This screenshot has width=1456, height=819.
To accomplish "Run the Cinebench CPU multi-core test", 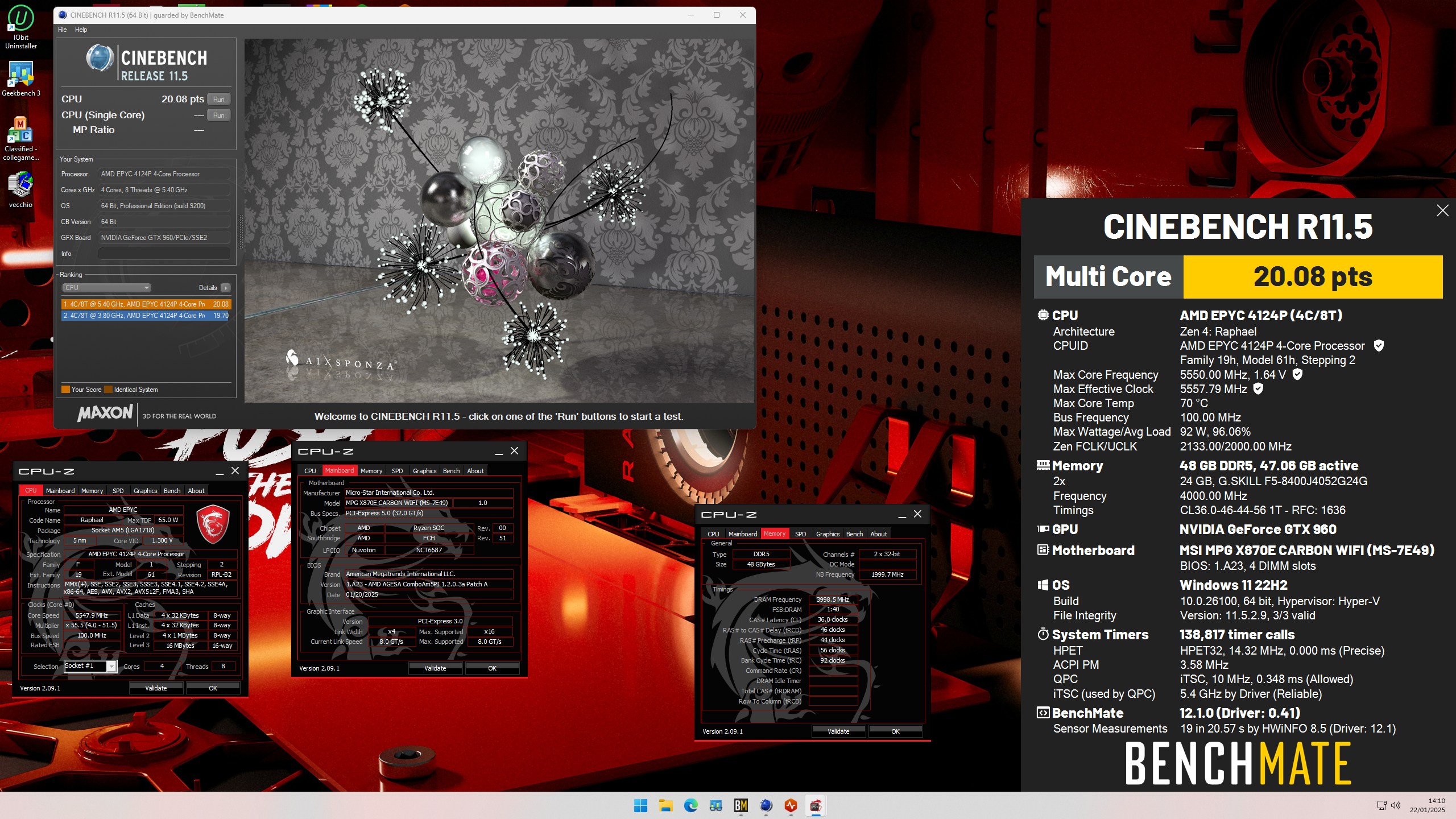I will pyautogui.click(x=219, y=99).
